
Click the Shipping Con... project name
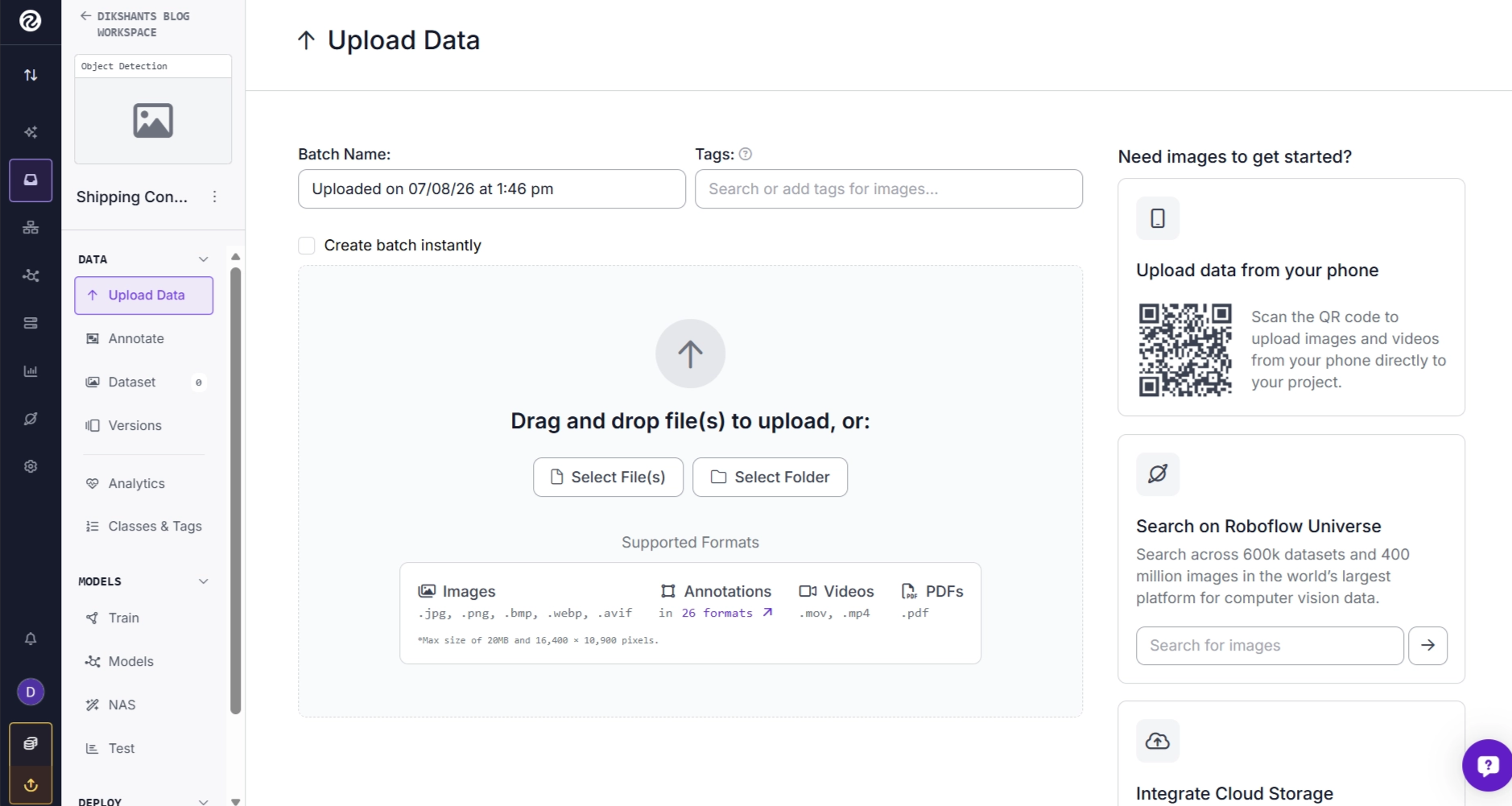pos(132,197)
